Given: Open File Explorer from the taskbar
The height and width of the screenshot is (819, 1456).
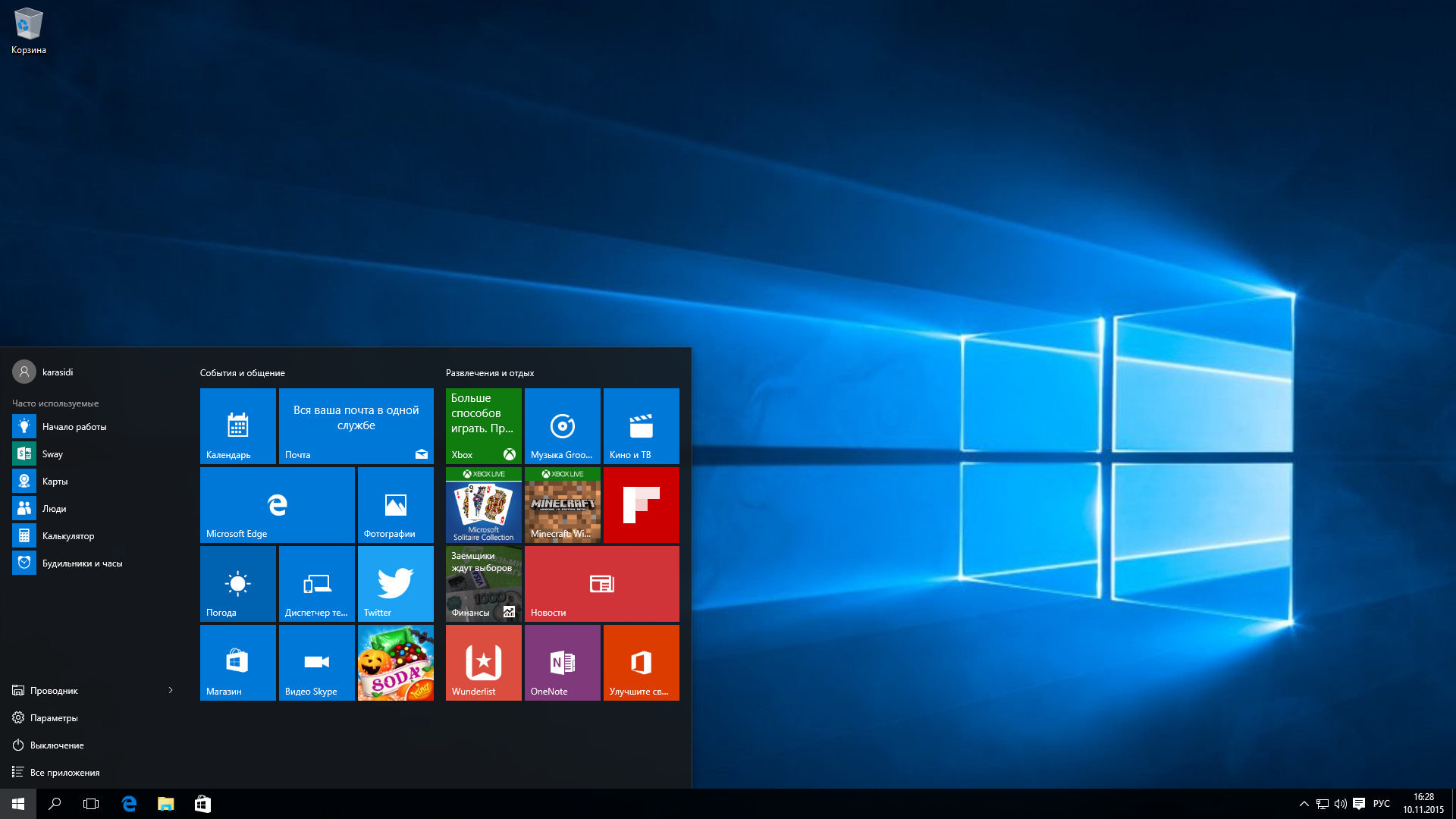Looking at the screenshot, I should pyautogui.click(x=165, y=804).
